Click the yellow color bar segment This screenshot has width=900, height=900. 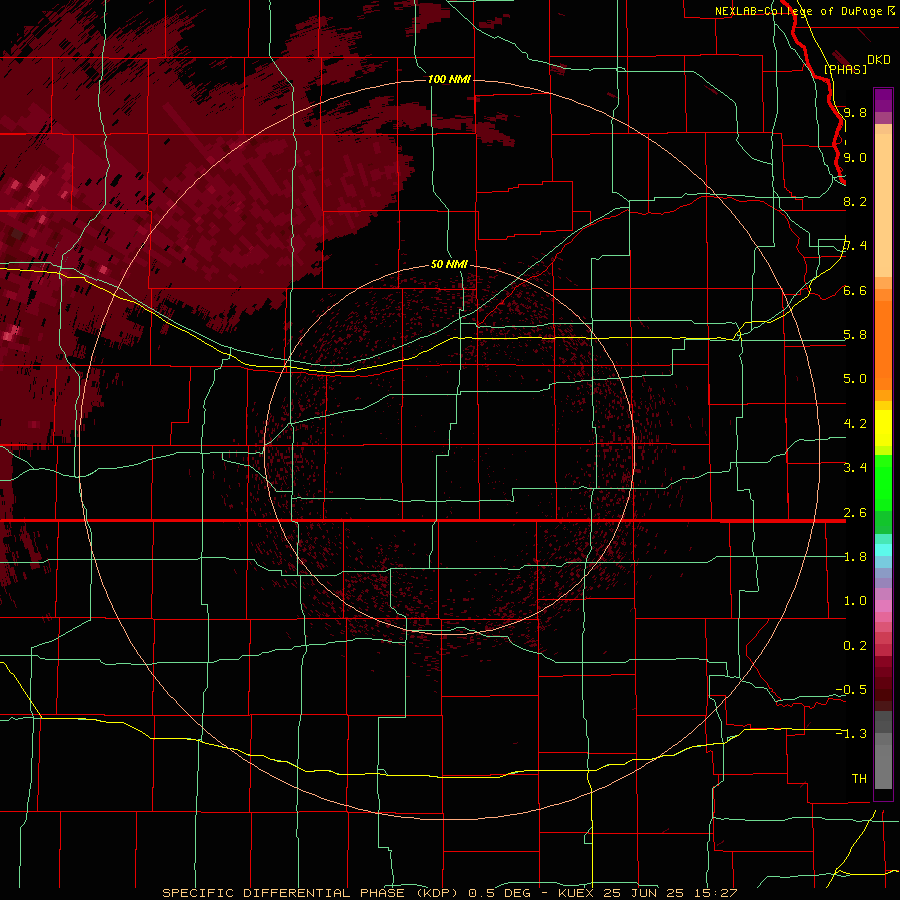click(x=883, y=428)
